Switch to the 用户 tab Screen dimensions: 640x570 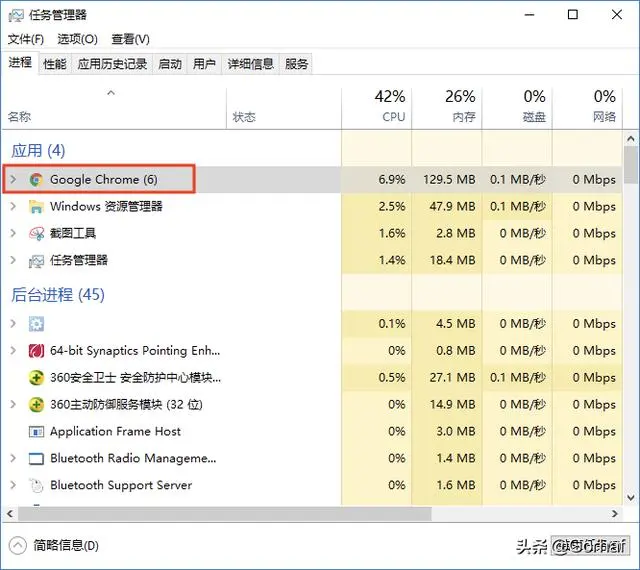pos(204,64)
